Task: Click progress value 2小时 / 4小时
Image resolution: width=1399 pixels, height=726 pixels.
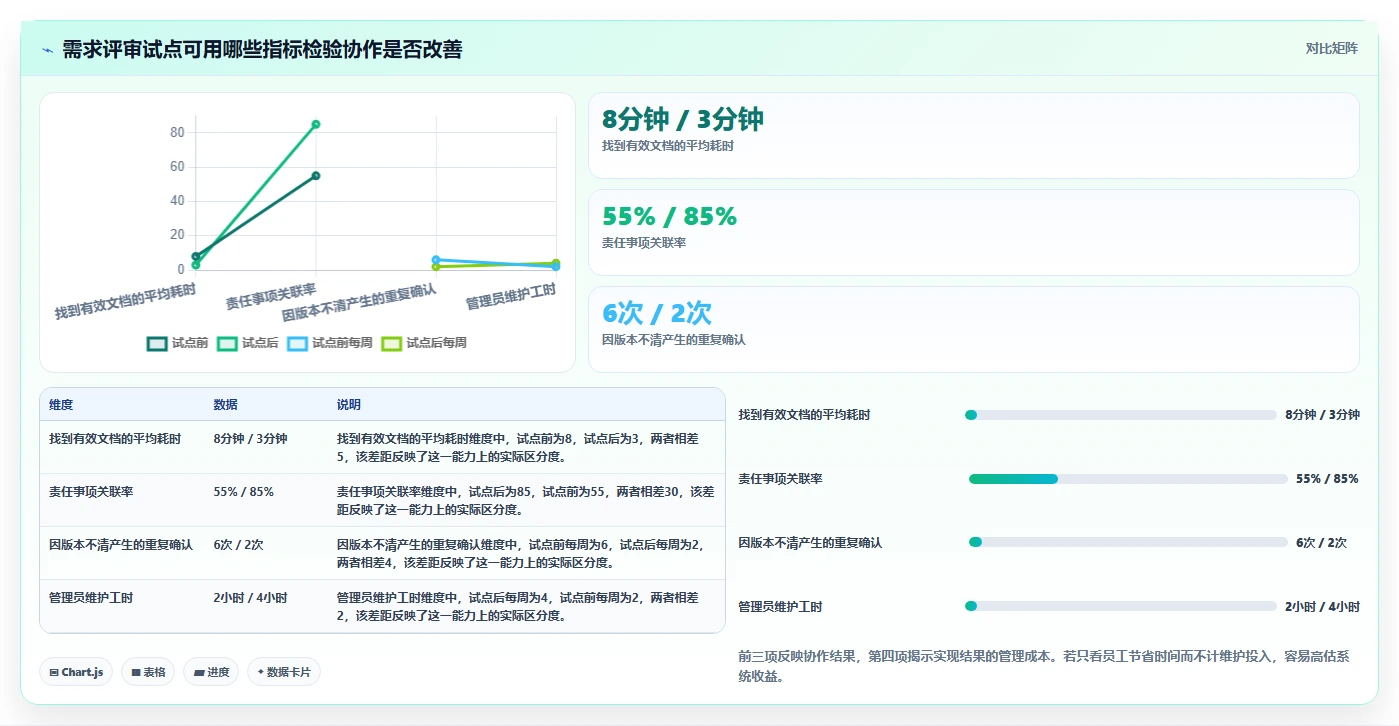Action: [1322, 607]
